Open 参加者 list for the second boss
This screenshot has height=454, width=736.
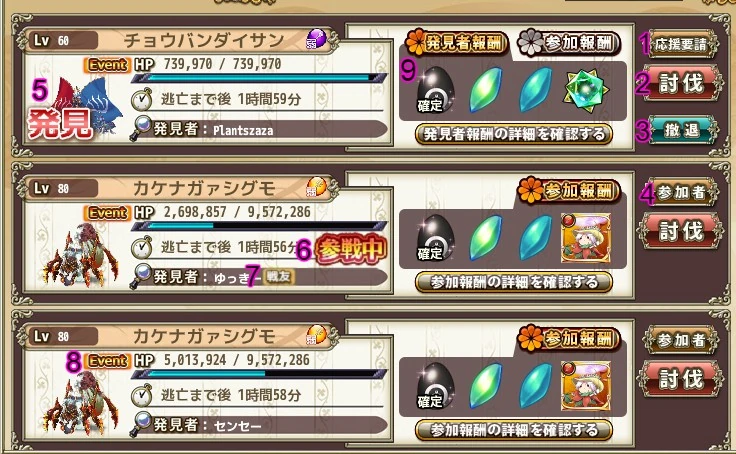pyautogui.click(x=680, y=192)
